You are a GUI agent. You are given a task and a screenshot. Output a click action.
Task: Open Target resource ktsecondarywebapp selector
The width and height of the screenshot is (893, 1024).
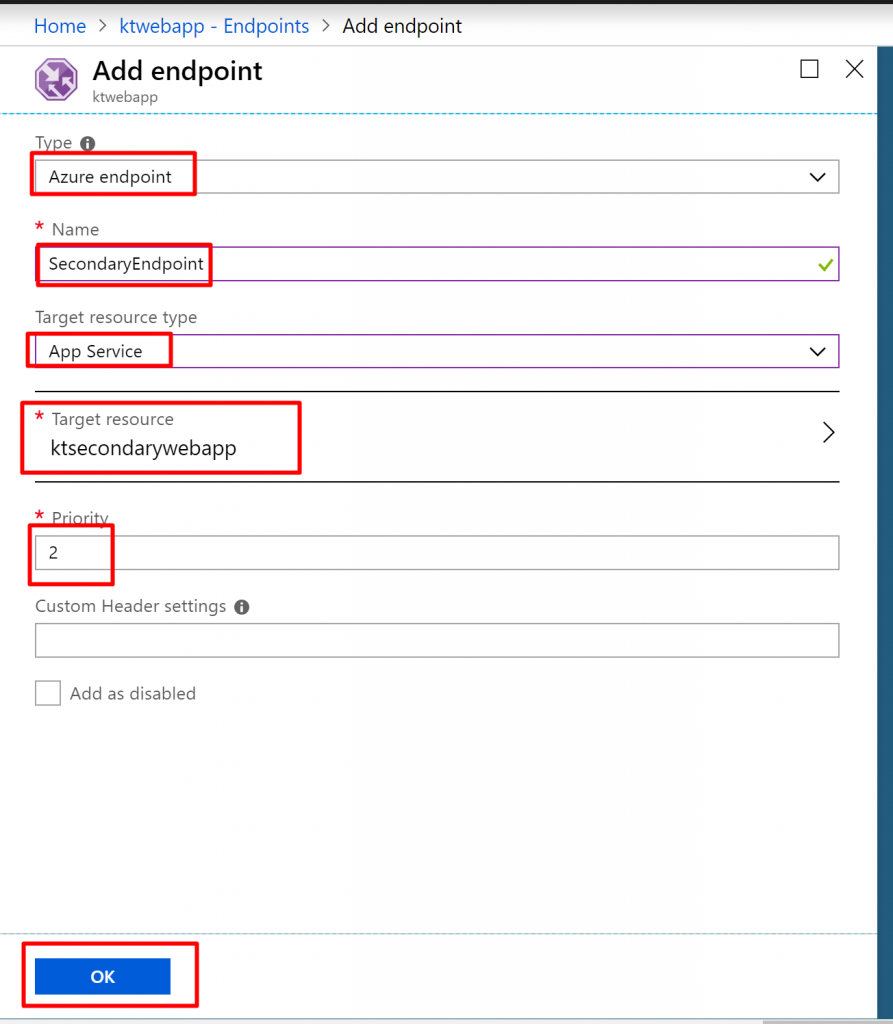[x=437, y=436]
